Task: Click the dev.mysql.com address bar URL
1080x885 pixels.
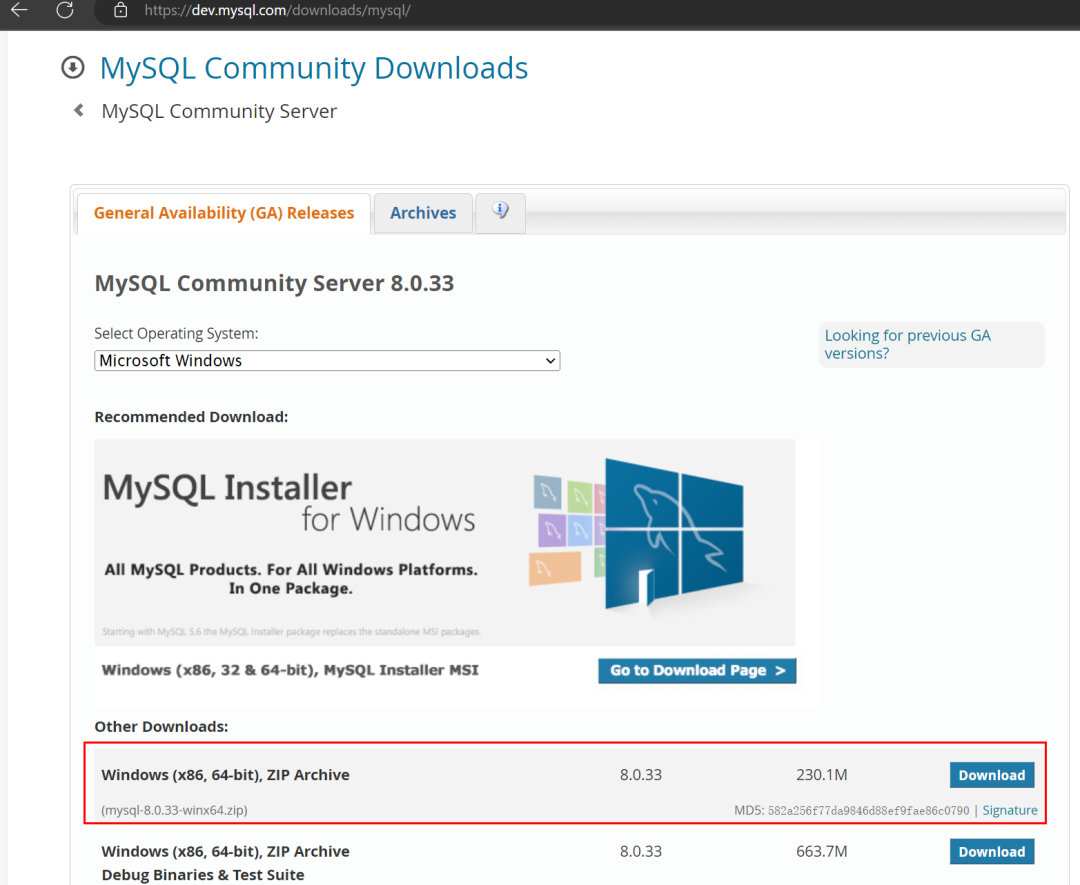Action: click(x=277, y=10)
